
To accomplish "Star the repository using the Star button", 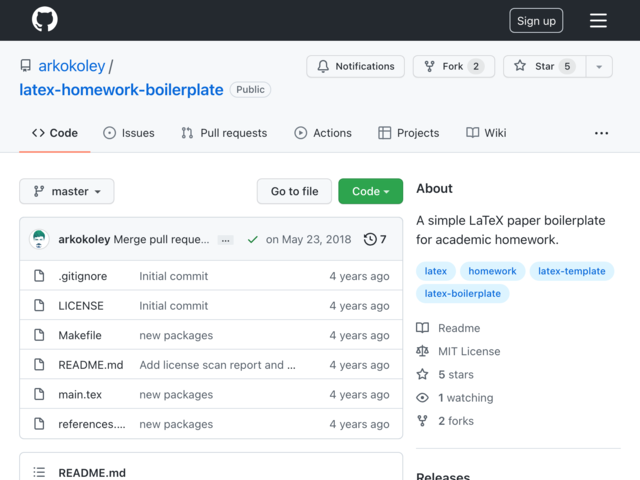I will point(544,66).
